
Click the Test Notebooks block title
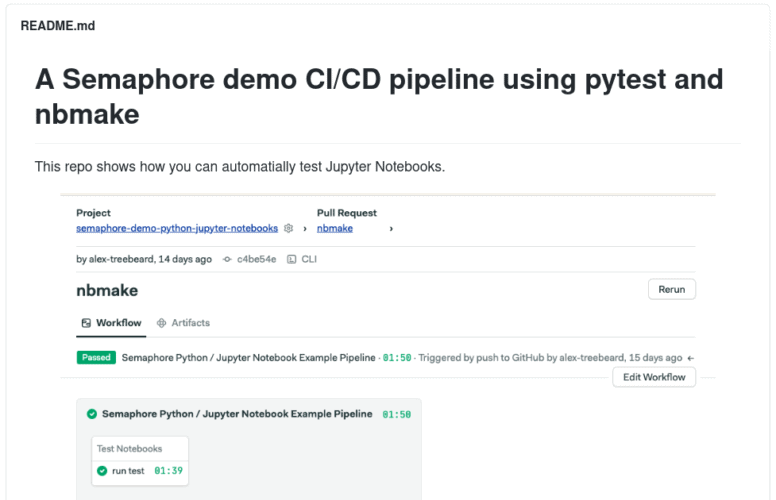(129, 448)
